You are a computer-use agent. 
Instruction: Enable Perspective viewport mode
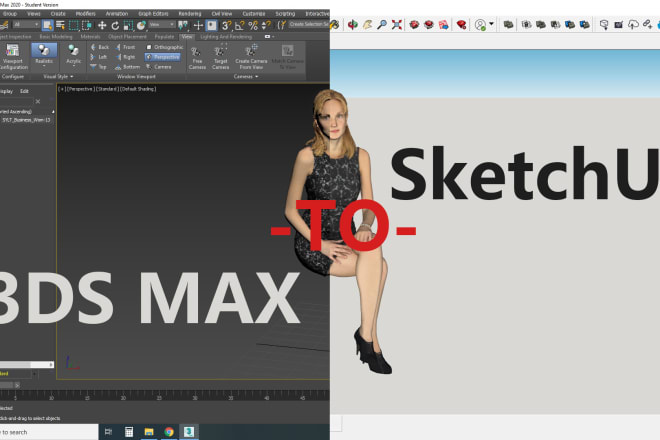click(x=163, y=57)
